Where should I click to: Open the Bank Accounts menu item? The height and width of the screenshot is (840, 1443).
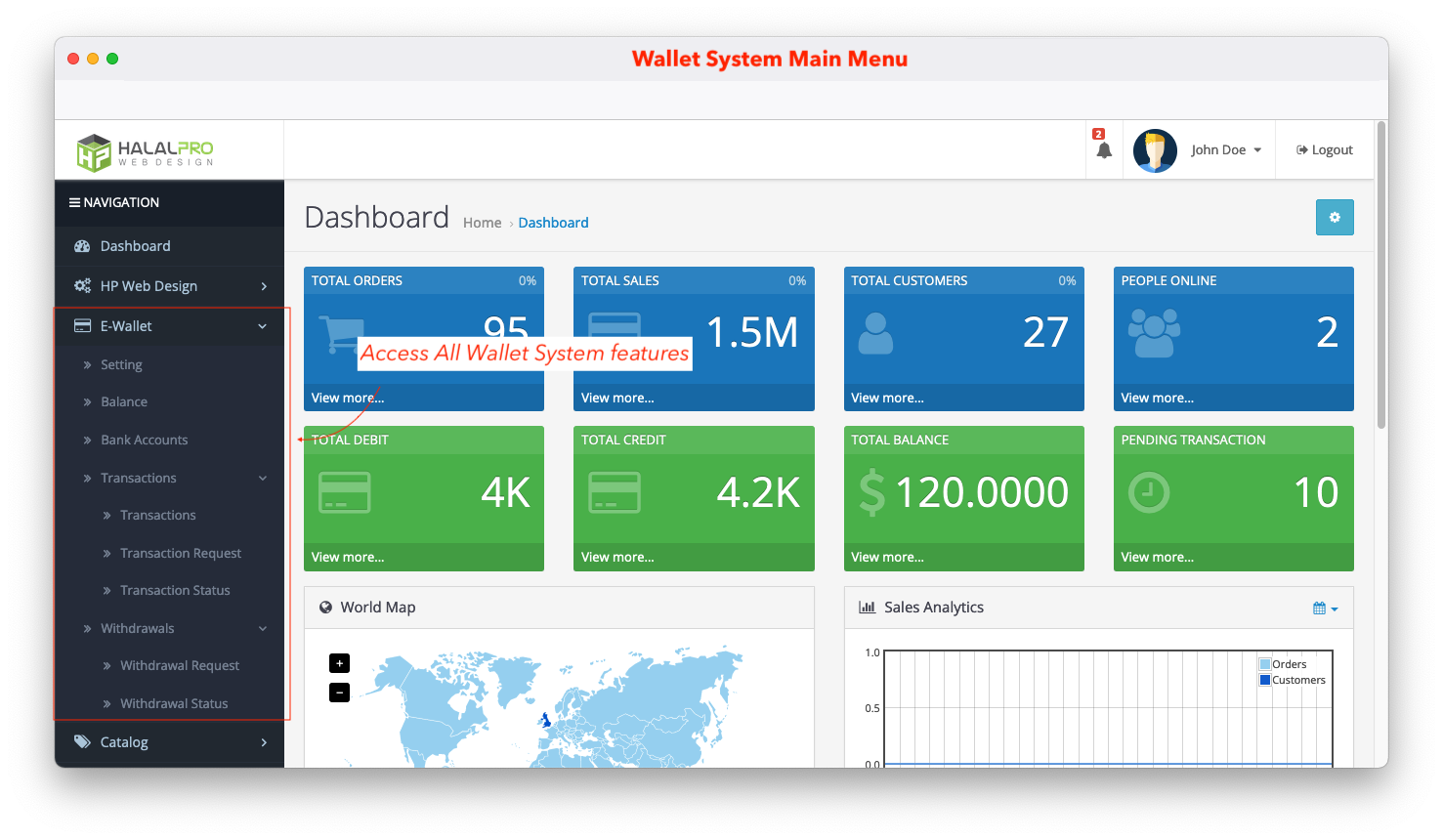pos(144,440)
